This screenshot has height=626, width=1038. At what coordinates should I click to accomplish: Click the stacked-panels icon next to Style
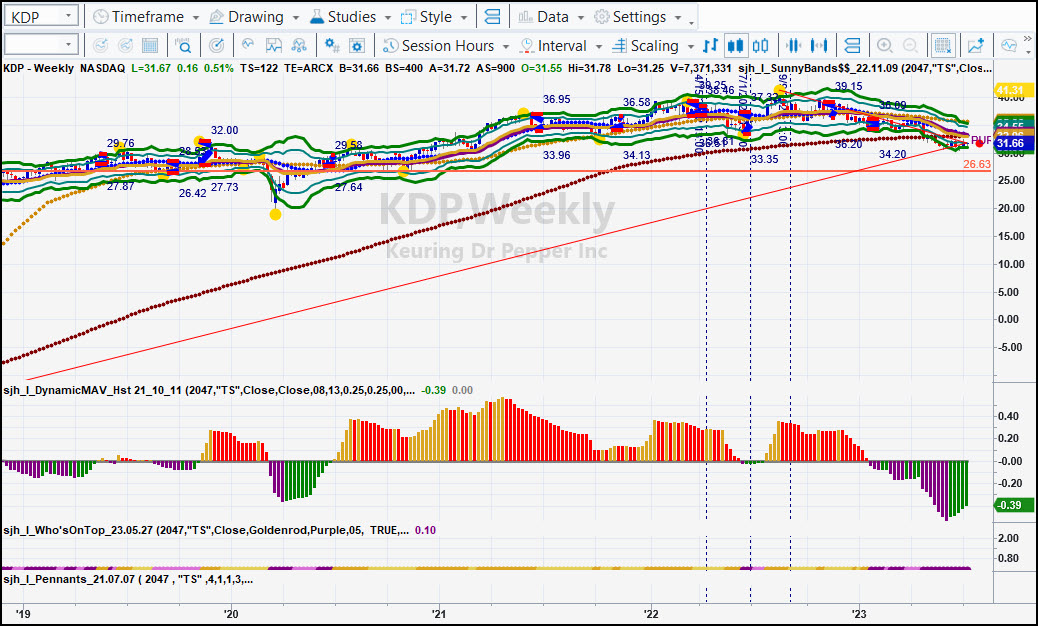click(492, 17)
